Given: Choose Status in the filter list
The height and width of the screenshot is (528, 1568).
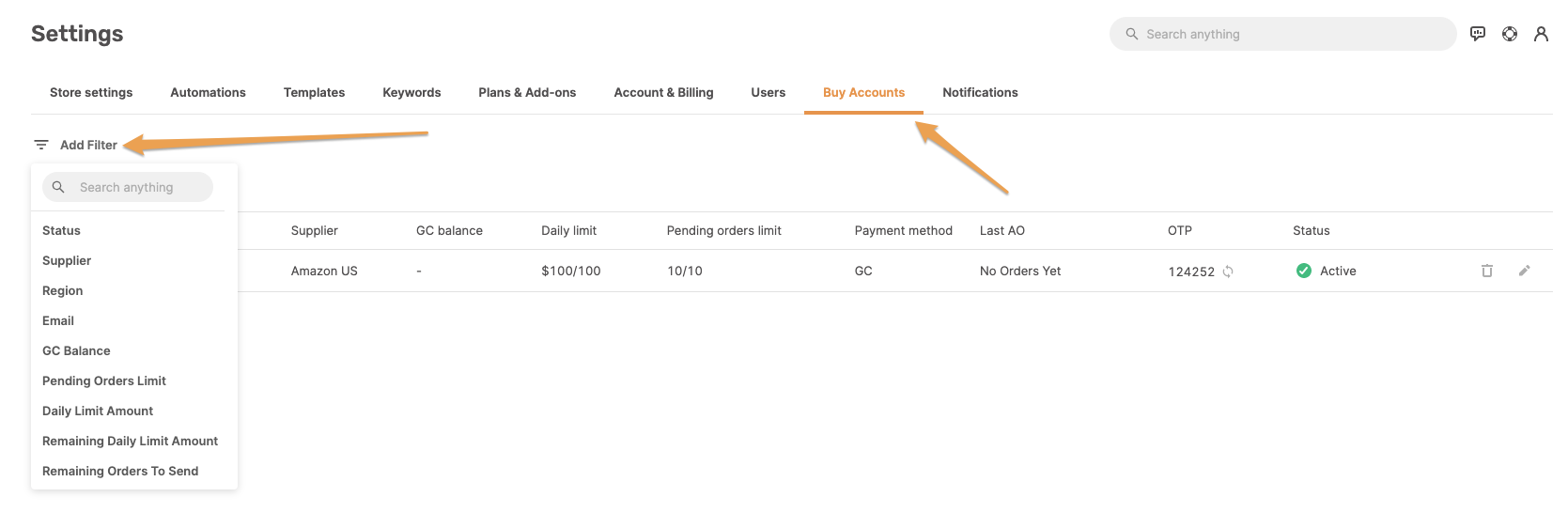Looking at the screenshot, I should click(x=61, y=230).
